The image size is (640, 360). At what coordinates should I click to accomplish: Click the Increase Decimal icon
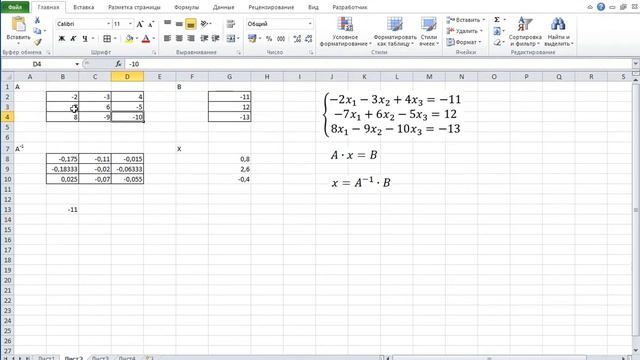(297, 39)
